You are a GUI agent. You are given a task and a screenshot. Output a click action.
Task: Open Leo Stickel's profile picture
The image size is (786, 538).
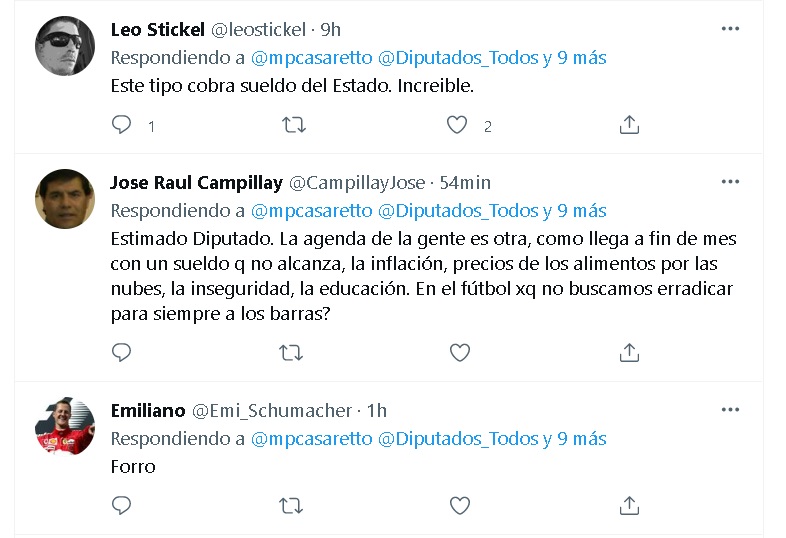click(65, 46)
